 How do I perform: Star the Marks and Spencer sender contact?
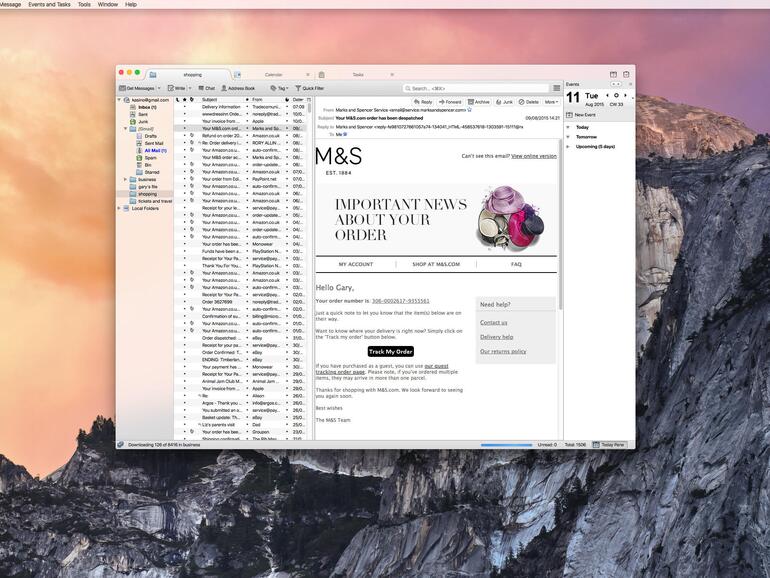(469, 110)
